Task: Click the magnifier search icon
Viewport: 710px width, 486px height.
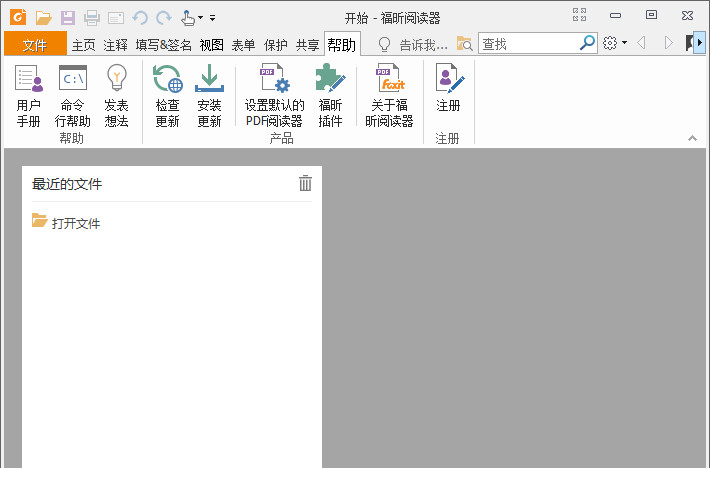Action: click(x=587, y=43)
